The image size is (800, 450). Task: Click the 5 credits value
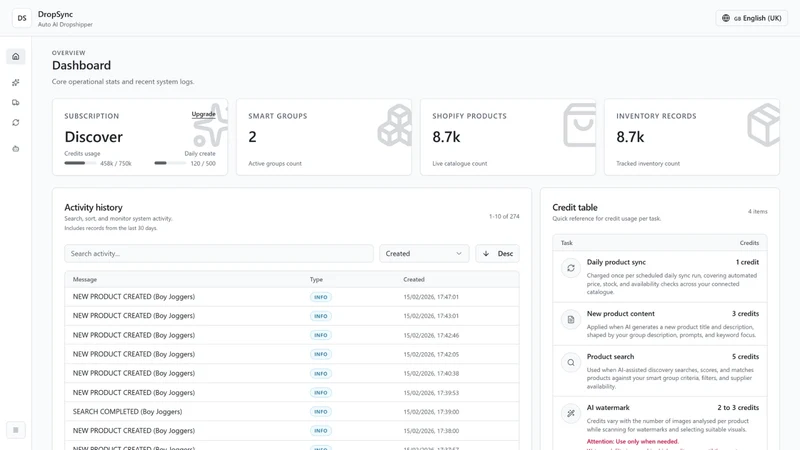(745, 357)
